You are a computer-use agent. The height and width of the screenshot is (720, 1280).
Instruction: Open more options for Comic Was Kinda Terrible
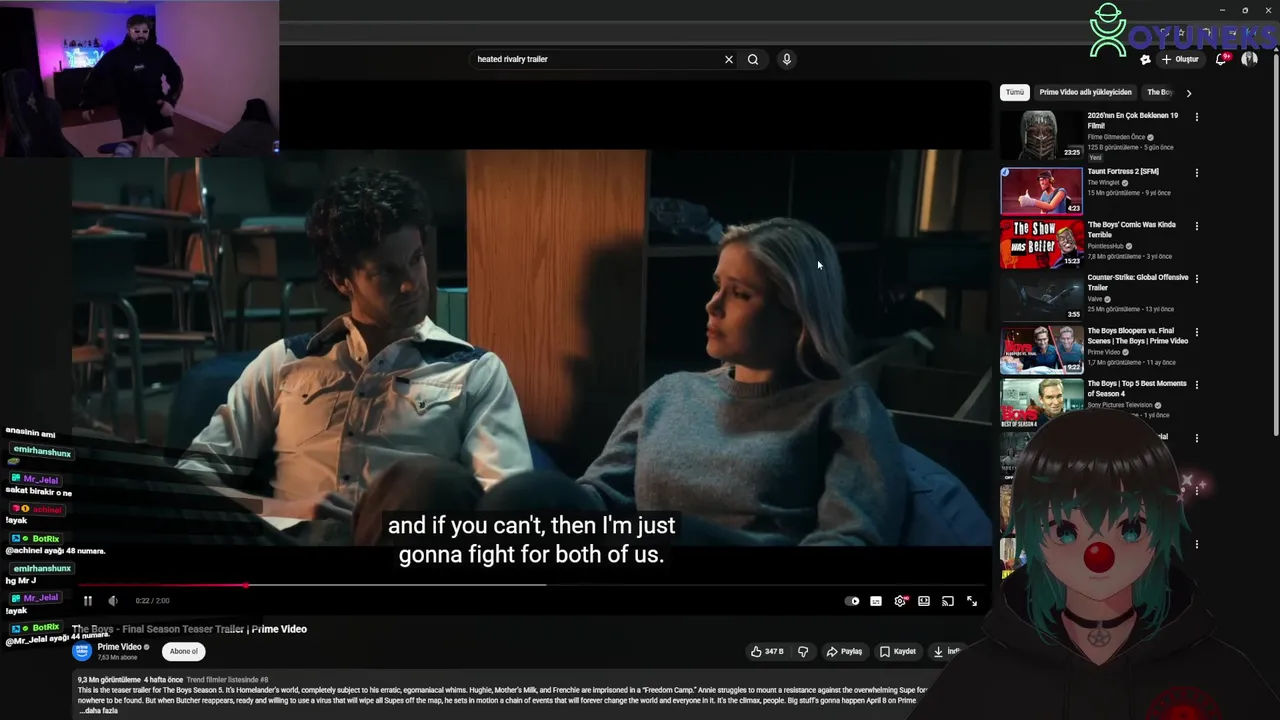pyautogui.click(x=1196, y=226)
